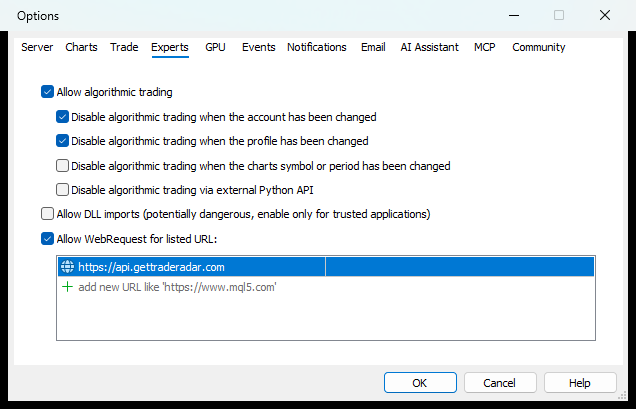Open the Notifications tab

[317, 47]
